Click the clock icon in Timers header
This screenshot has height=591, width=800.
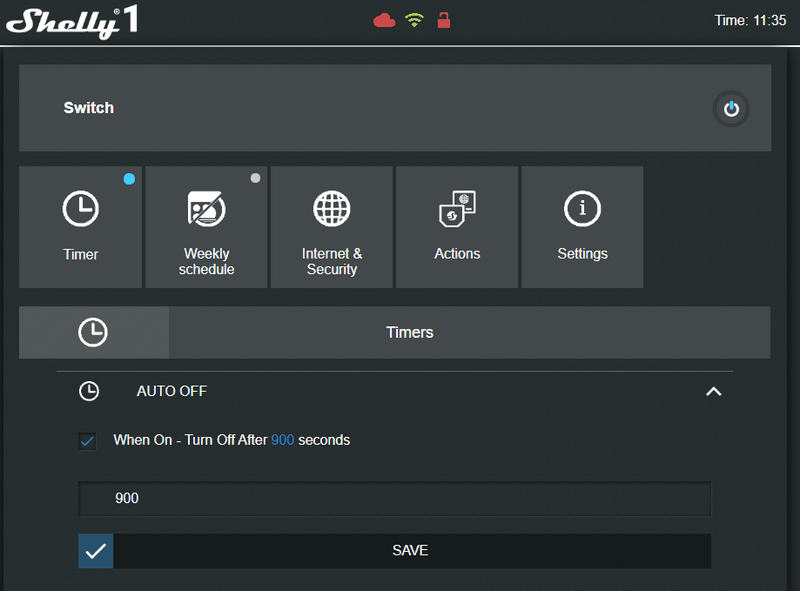(x=93, y=332)
